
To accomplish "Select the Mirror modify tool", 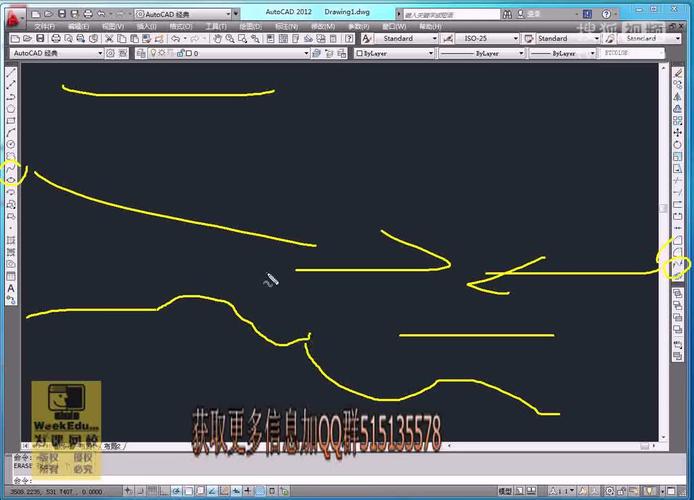I will tap(678, 97).
